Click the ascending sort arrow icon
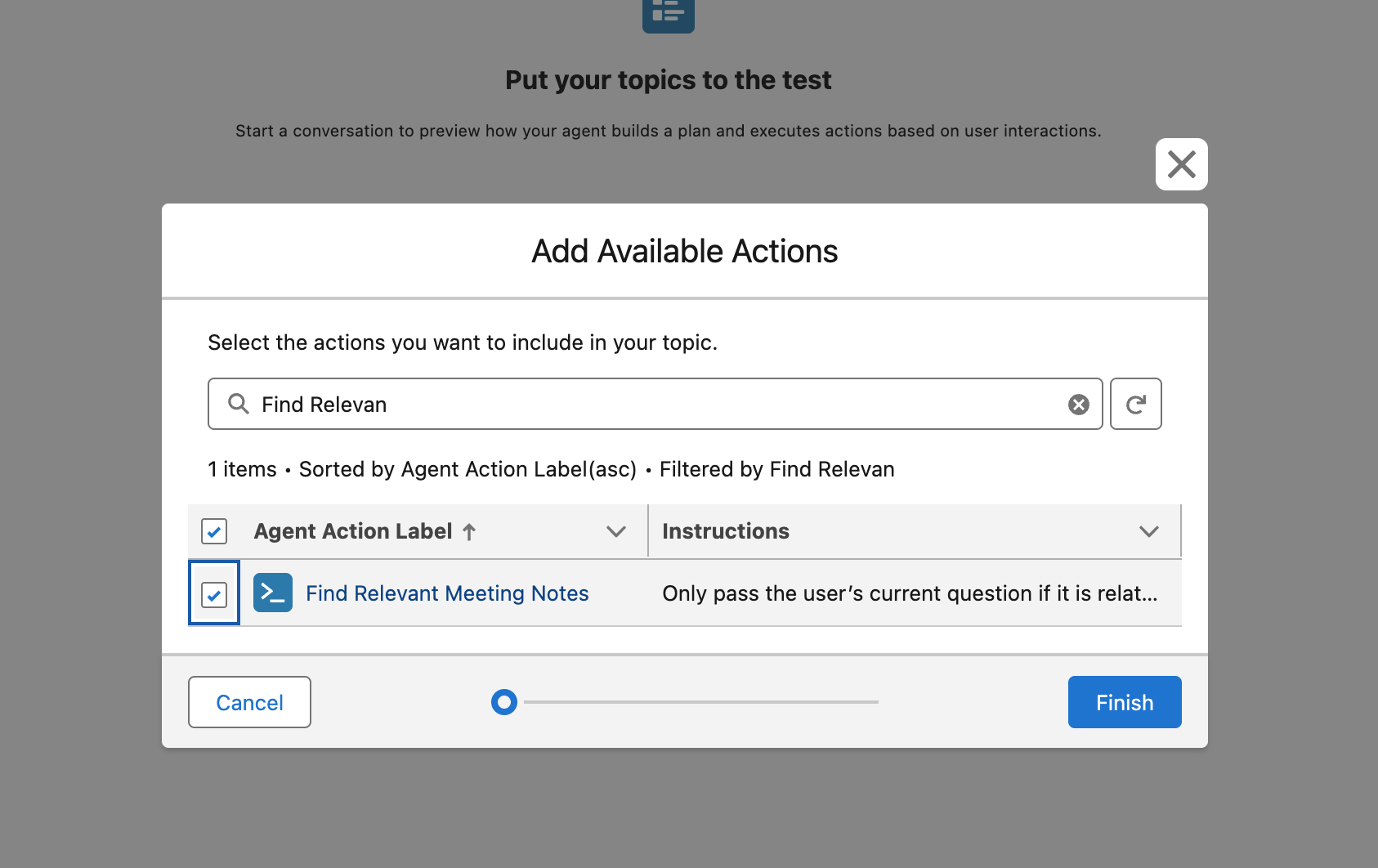The width and height of the screenshot is (1378, 868). pos(469,532)
